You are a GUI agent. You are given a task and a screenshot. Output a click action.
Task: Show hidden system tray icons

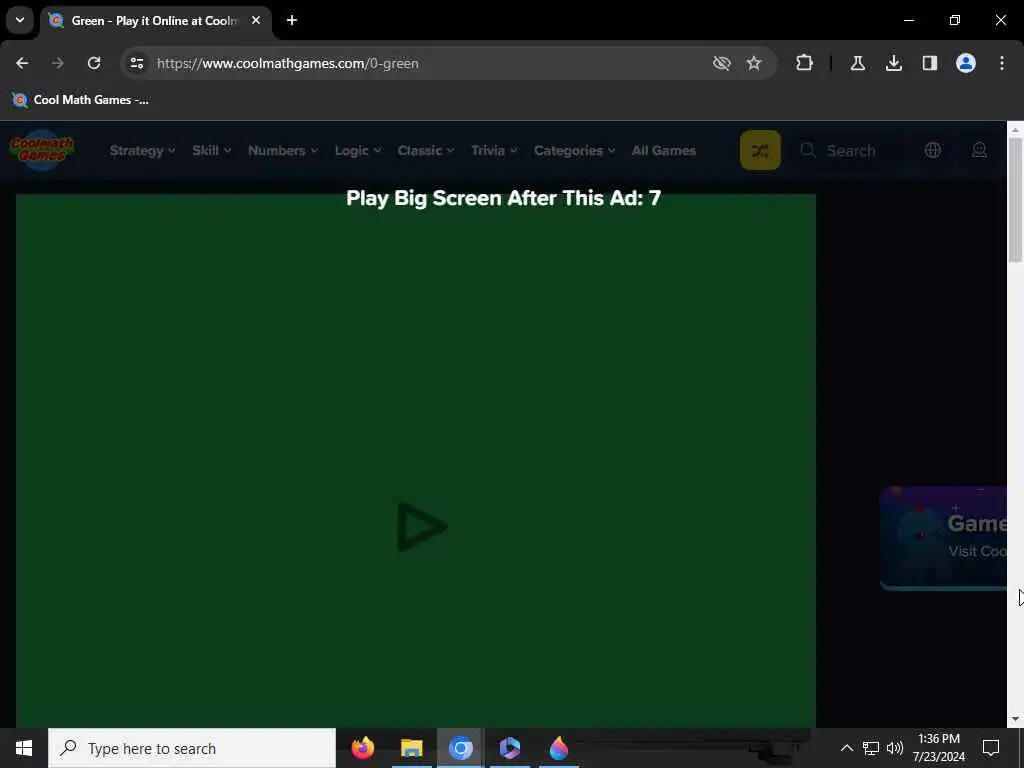[x=846, y=748]
